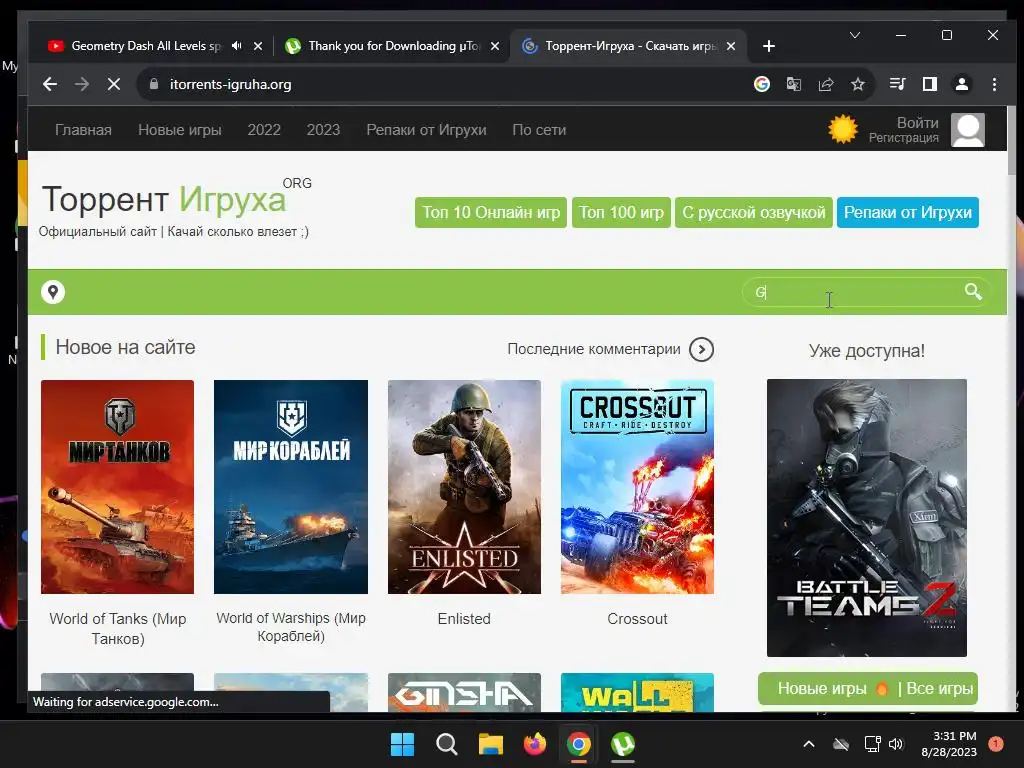Click the browser forward arrow
This screenshot has width=1024, height=768.
[82, 84]
